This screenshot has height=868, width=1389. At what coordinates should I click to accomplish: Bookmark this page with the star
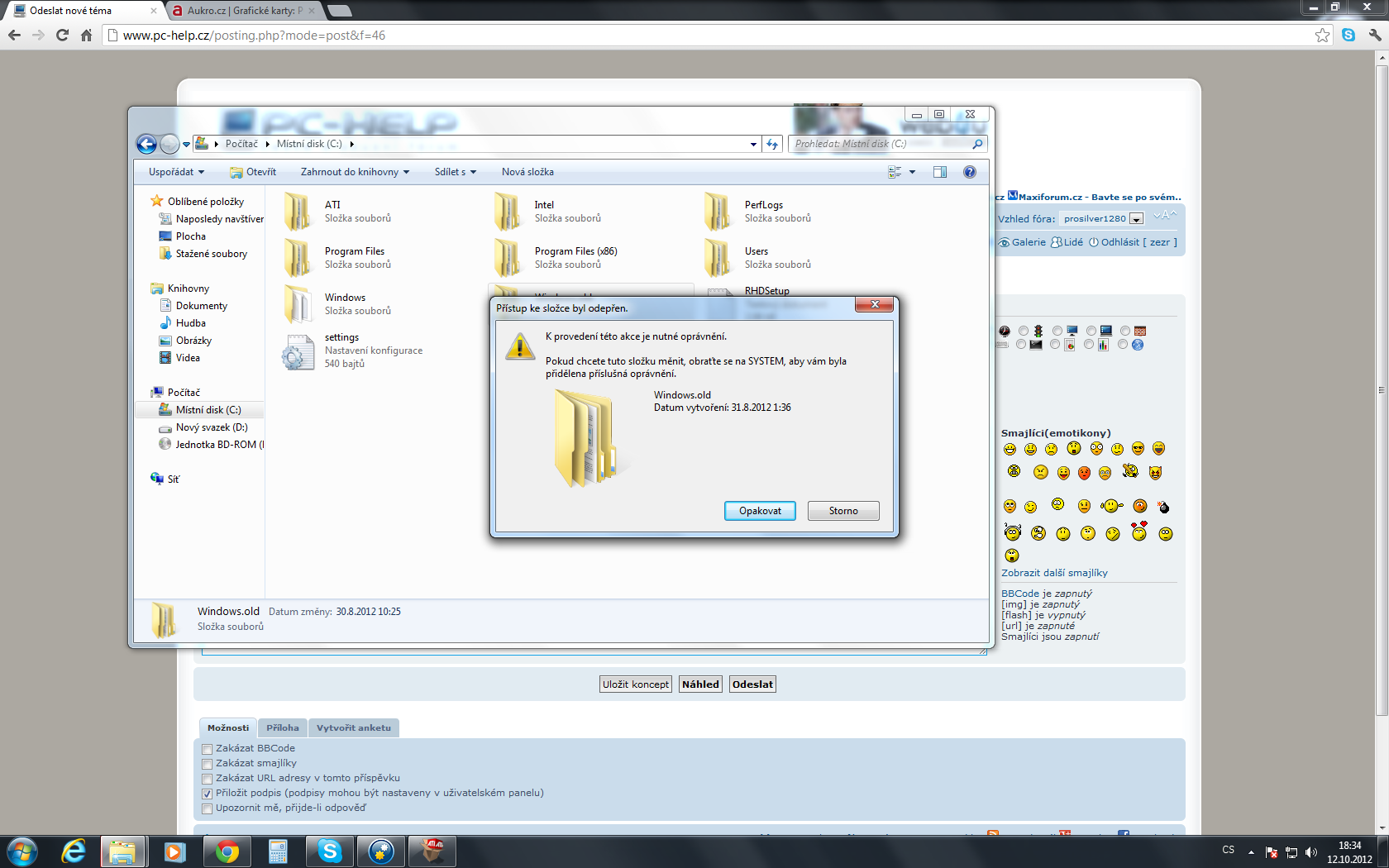(1322, 35)
